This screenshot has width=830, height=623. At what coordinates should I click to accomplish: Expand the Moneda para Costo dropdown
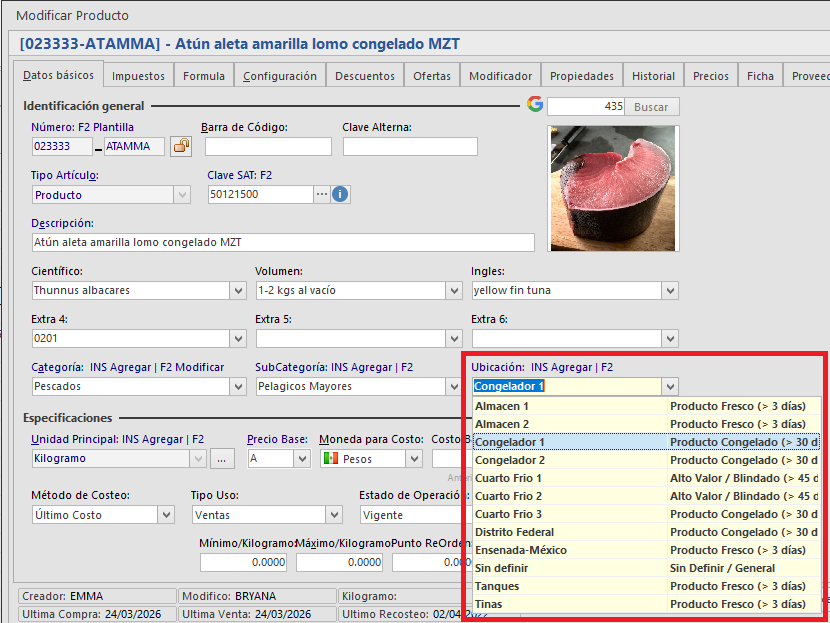(414, 459)
